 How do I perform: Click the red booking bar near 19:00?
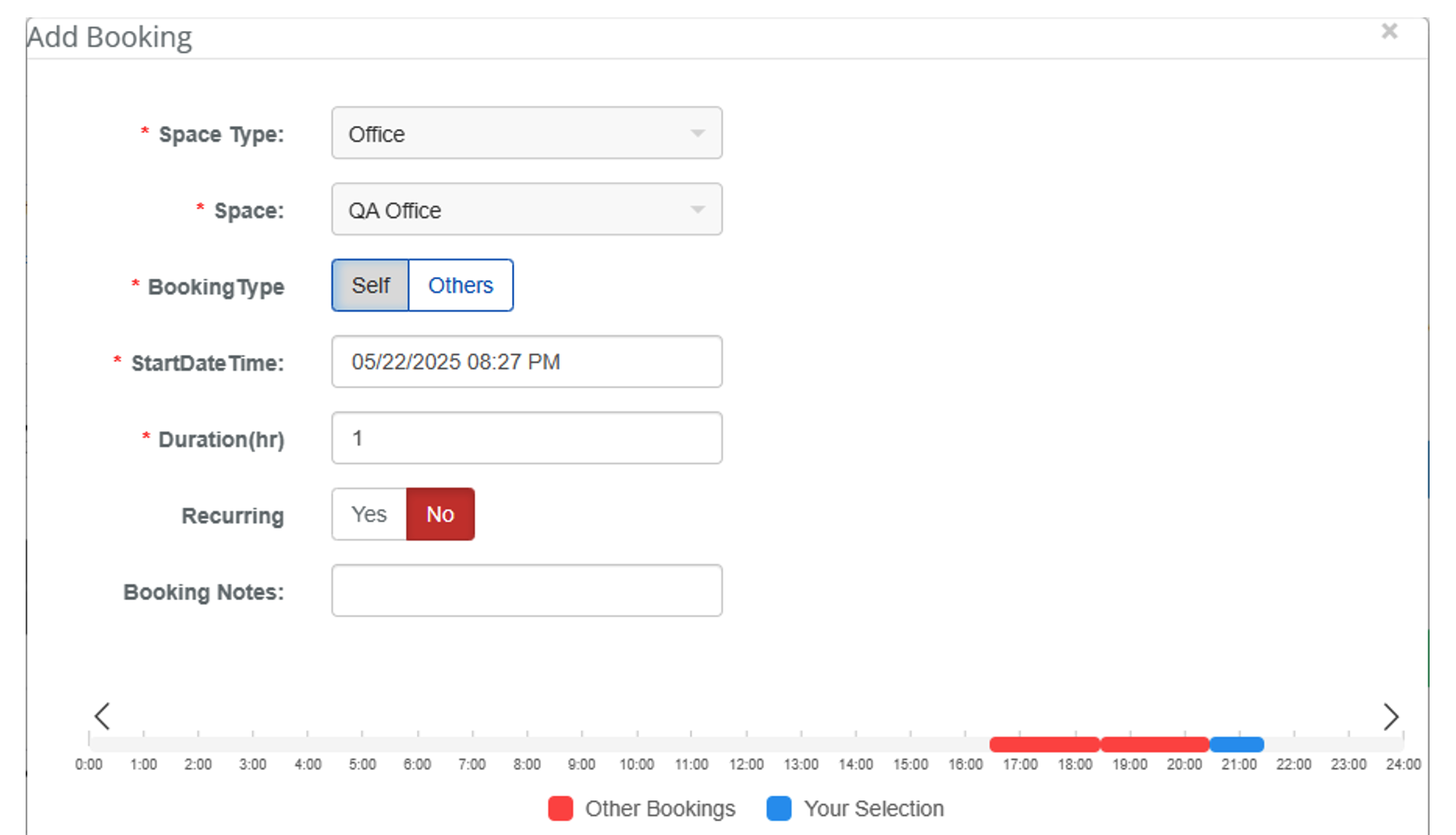1155,744
